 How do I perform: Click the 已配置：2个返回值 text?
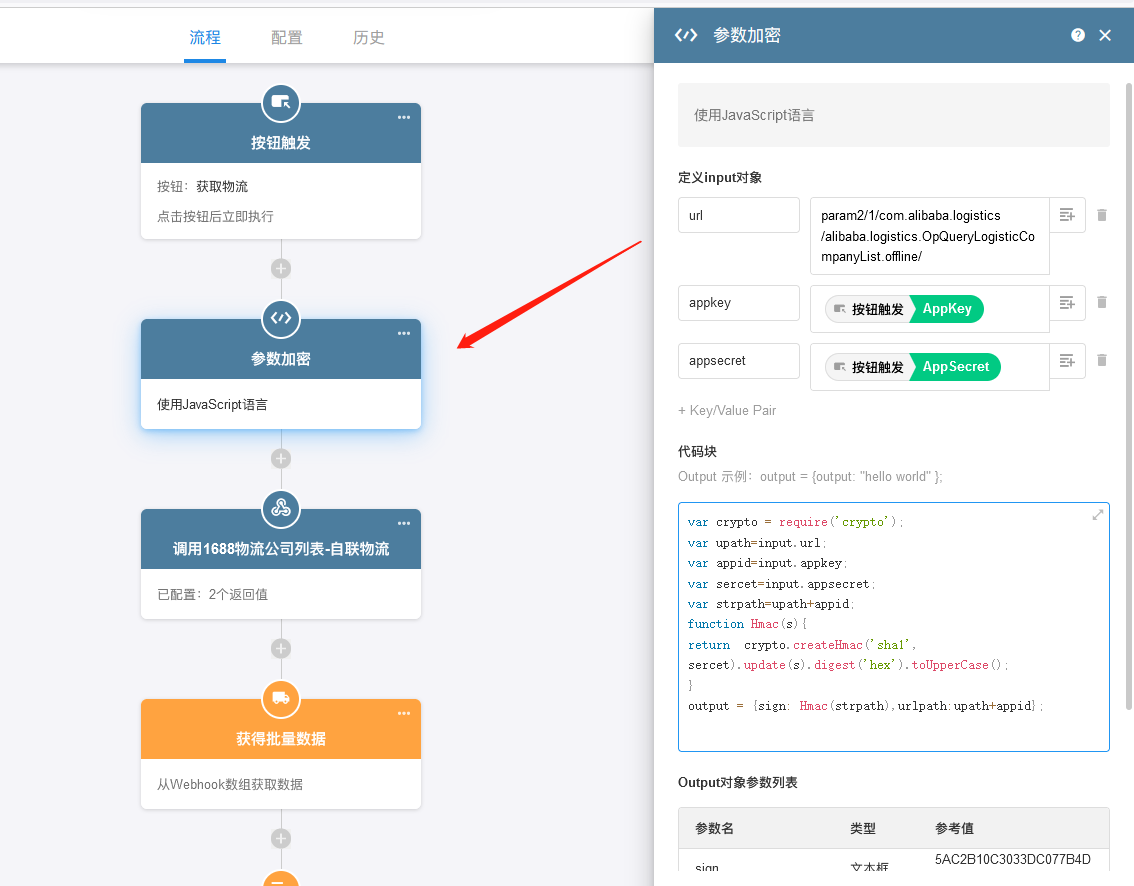click(213, 595)
